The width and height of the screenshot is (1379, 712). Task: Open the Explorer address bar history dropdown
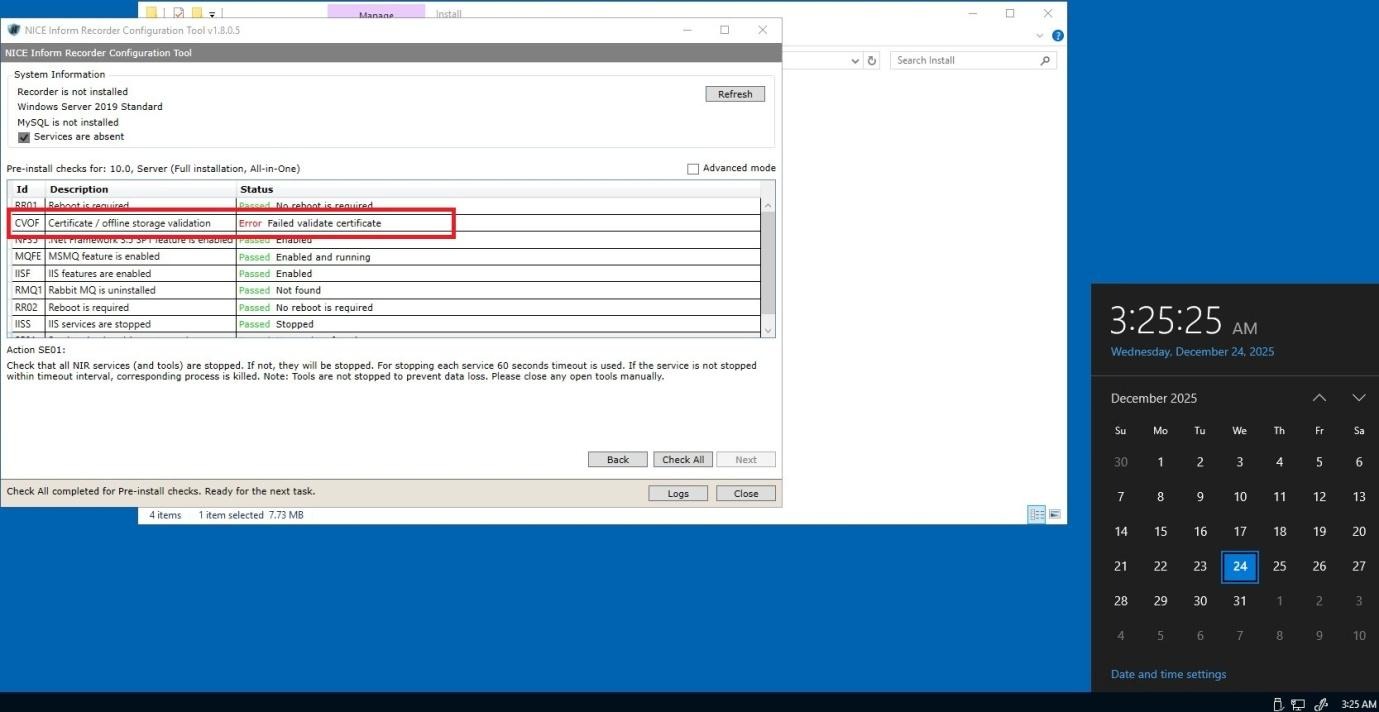click(854, 61)
